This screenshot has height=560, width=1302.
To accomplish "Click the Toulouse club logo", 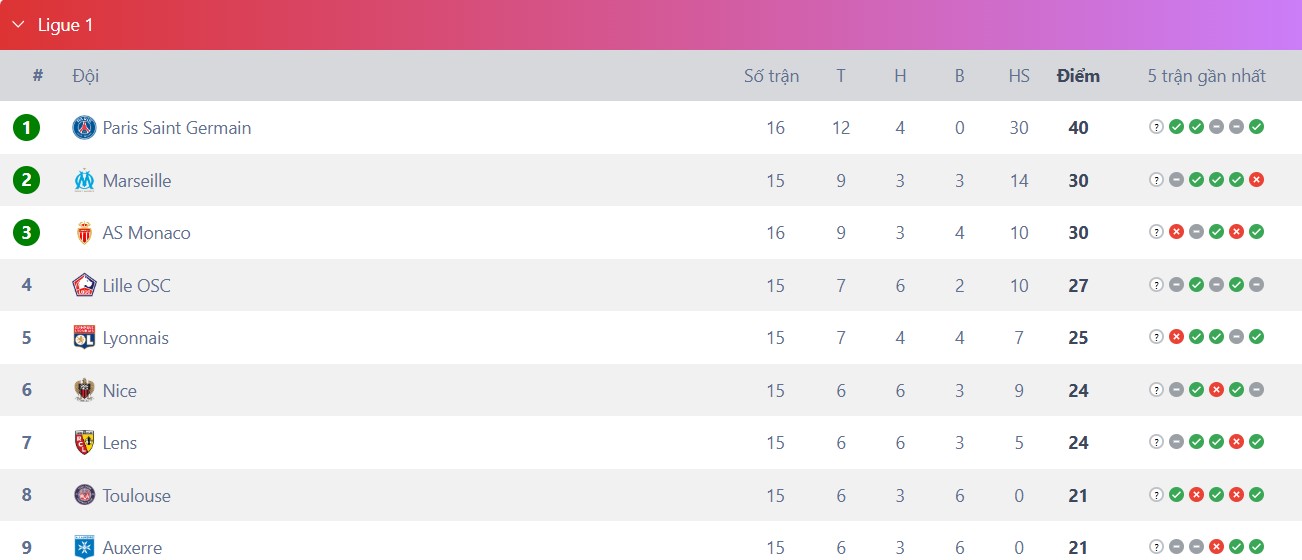I will click(x=84, y=495).
